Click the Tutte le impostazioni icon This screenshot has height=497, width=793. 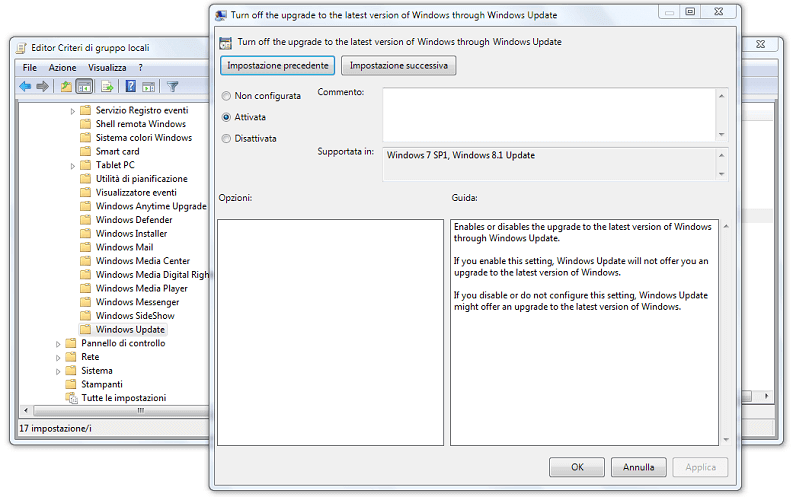coord(71,398)
